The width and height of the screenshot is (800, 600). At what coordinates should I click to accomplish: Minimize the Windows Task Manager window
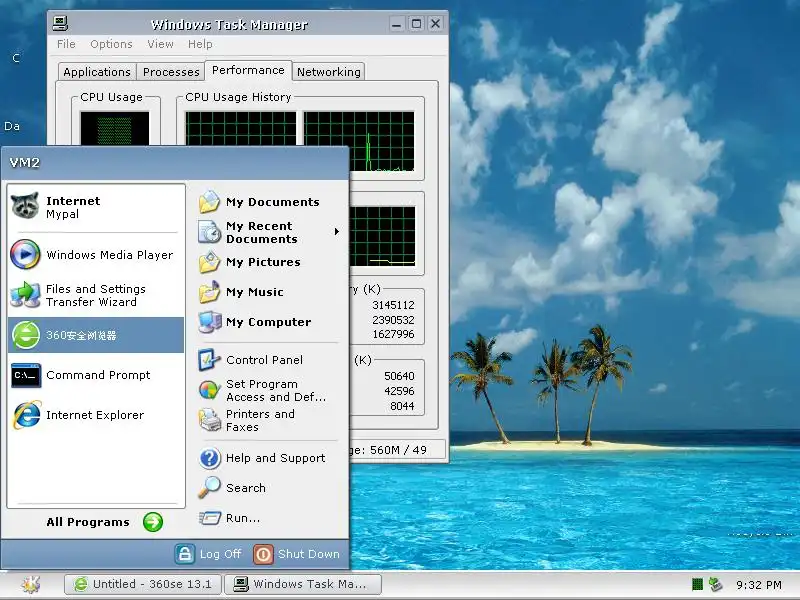pyautogui.click(x=397, y=23)
